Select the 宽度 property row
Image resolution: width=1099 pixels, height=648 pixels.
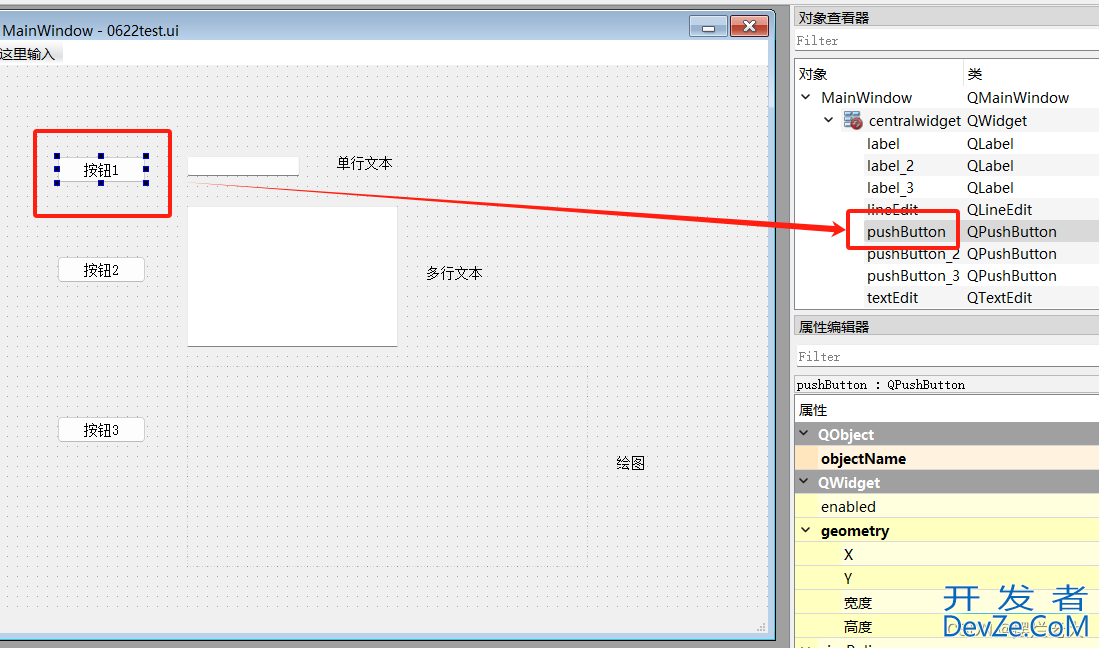pos(947,602)
